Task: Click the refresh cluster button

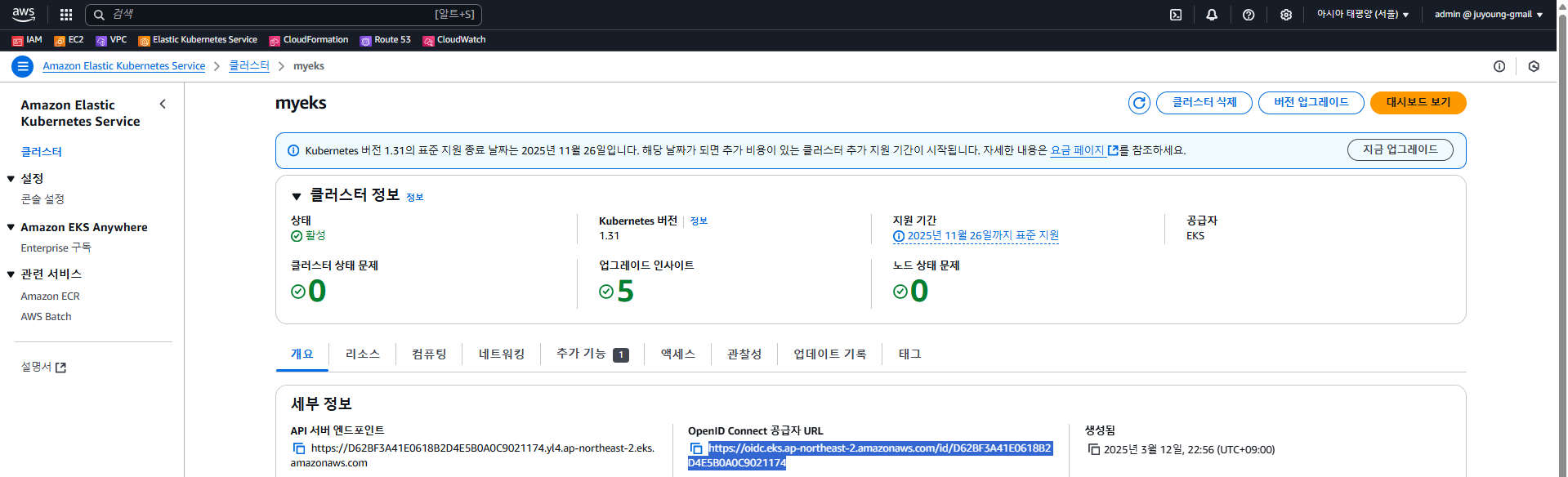Action: tap(1139, 103)
